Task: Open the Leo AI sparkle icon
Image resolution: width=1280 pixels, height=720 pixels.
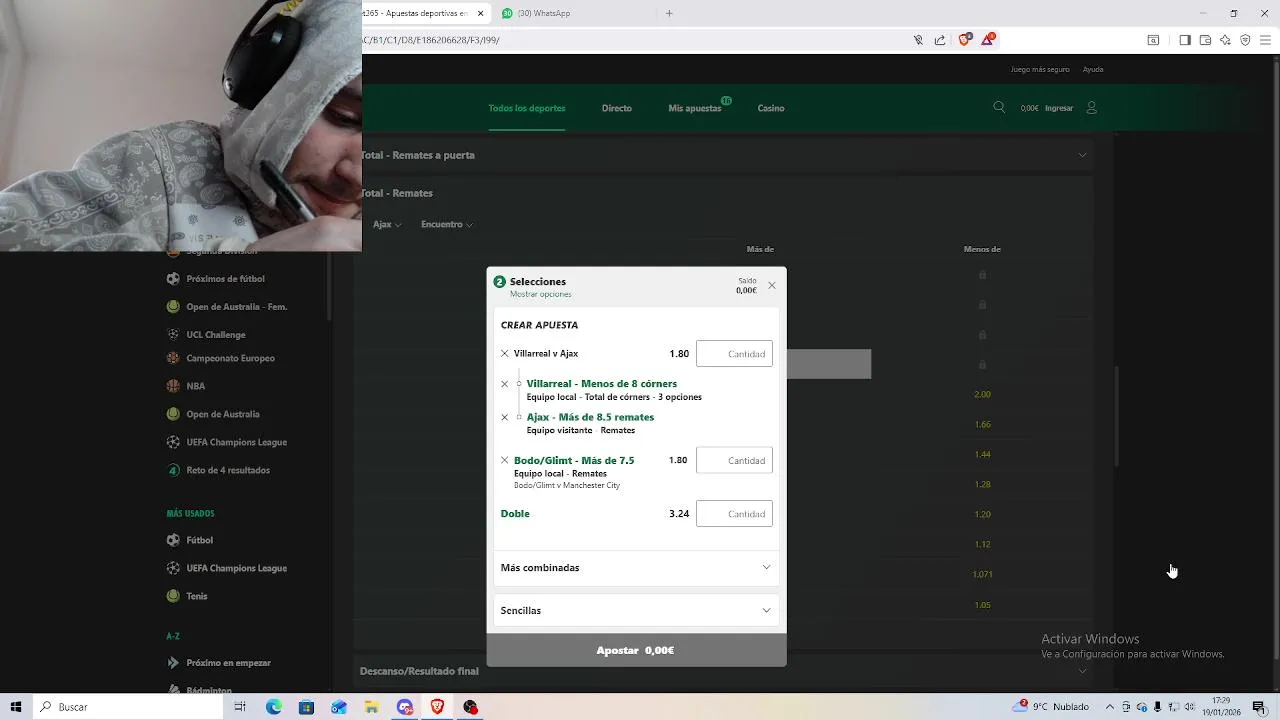Action: tap(1225, 40)
